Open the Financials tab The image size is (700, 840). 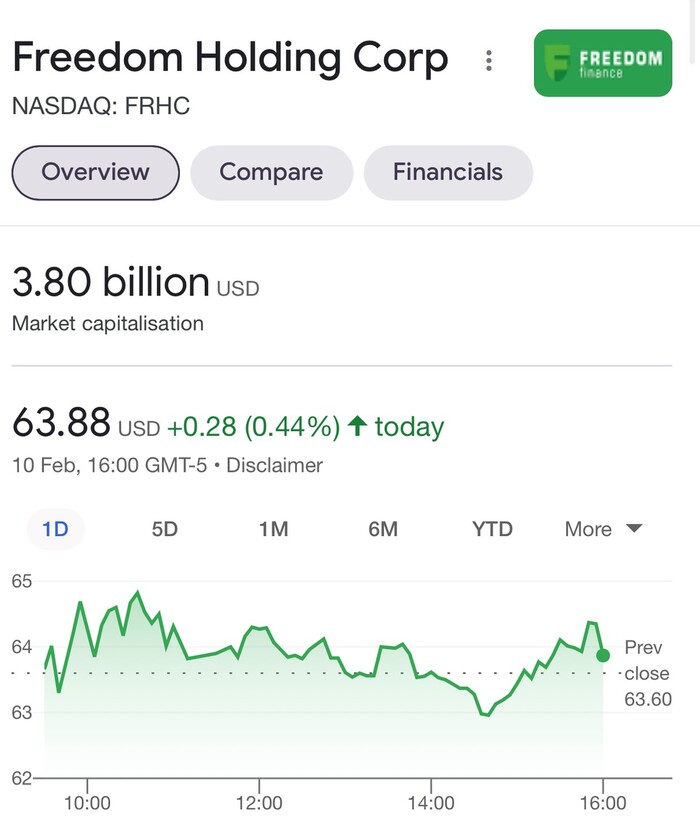point(448,172)
